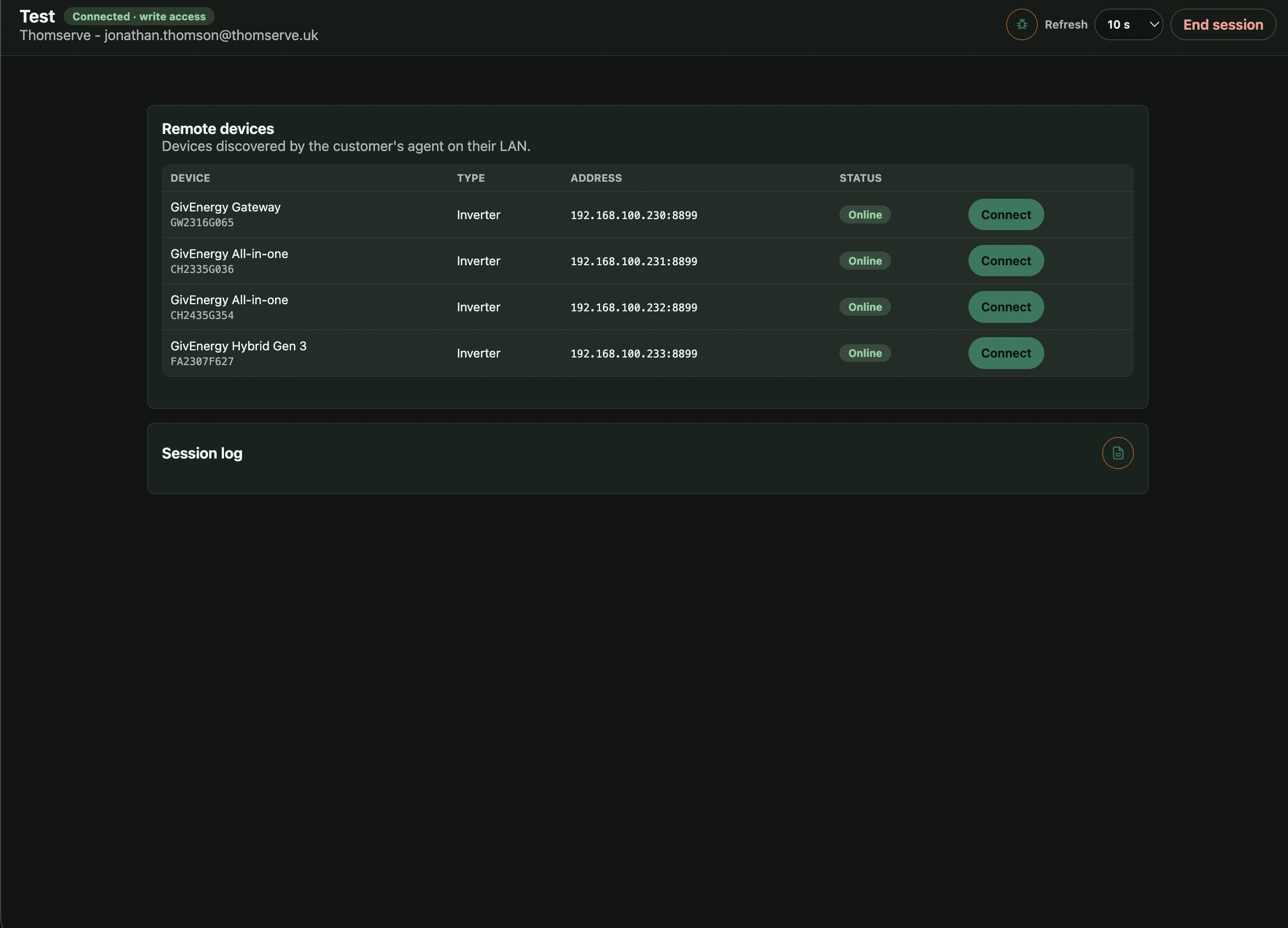Click the Remote devices heading

(x=218, y=129)
